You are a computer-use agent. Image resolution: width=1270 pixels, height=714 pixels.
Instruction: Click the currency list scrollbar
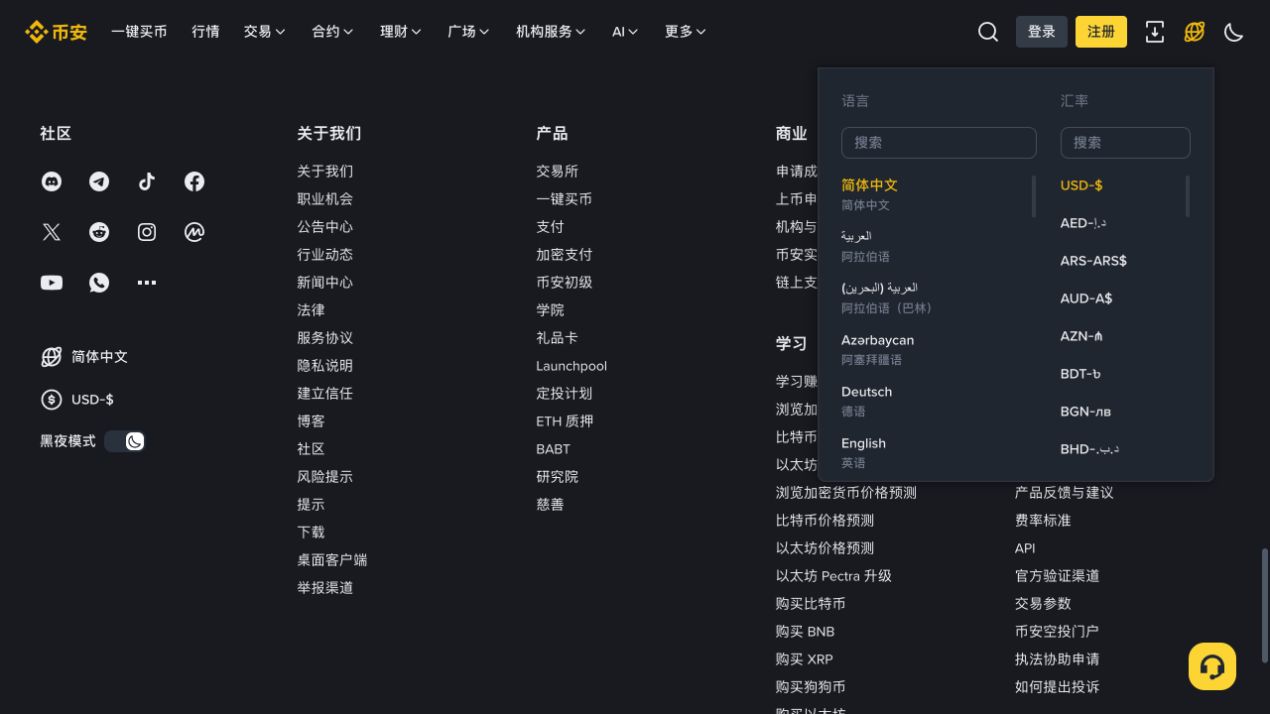coord(1188,196)
